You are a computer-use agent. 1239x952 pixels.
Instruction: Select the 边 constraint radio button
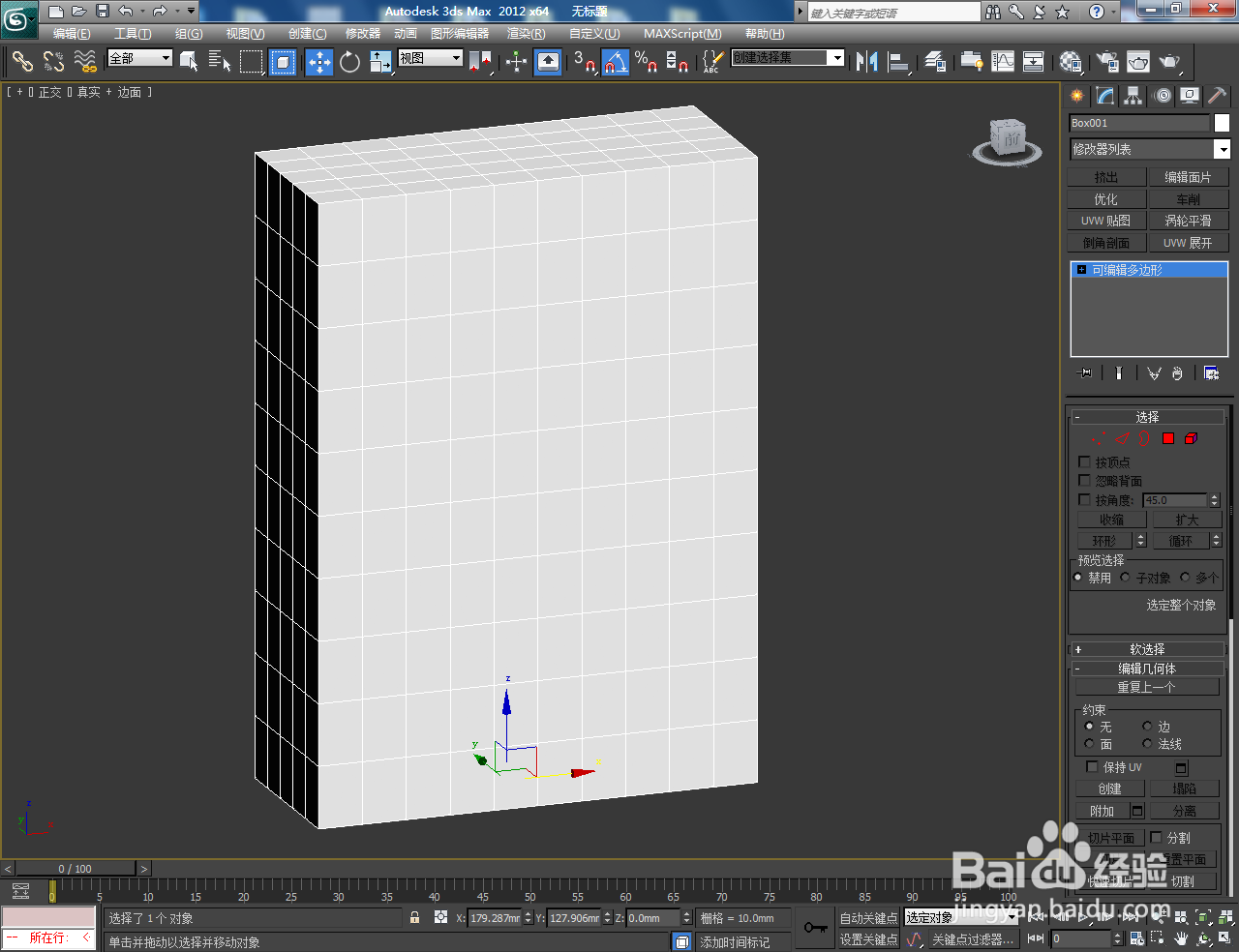[1147, 726]
